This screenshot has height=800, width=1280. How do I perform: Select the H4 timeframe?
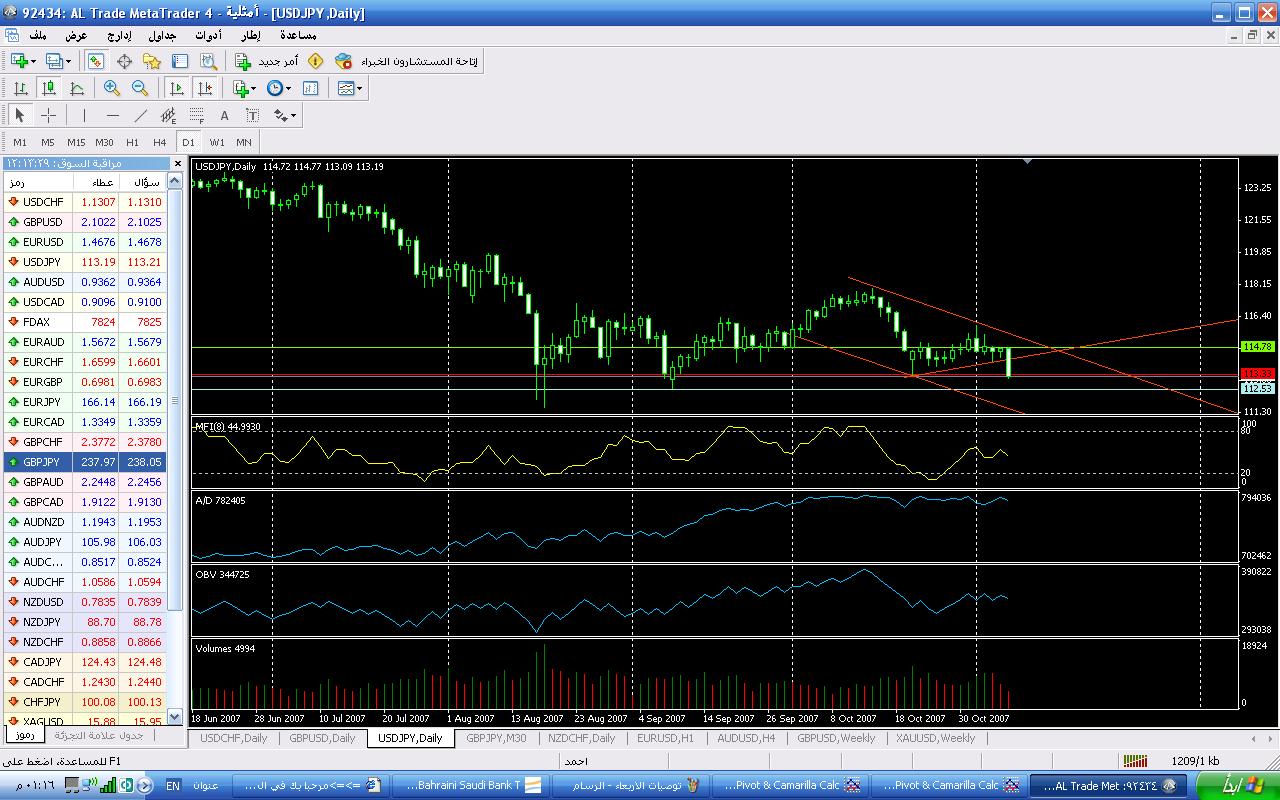point(160,142)
